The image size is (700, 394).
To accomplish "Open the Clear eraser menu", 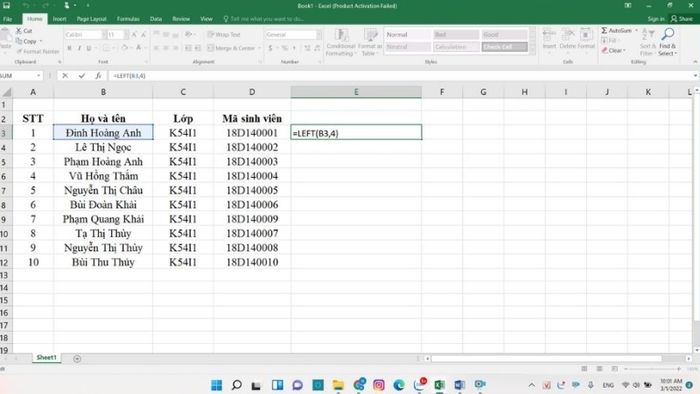I will [x=613, y=50].
